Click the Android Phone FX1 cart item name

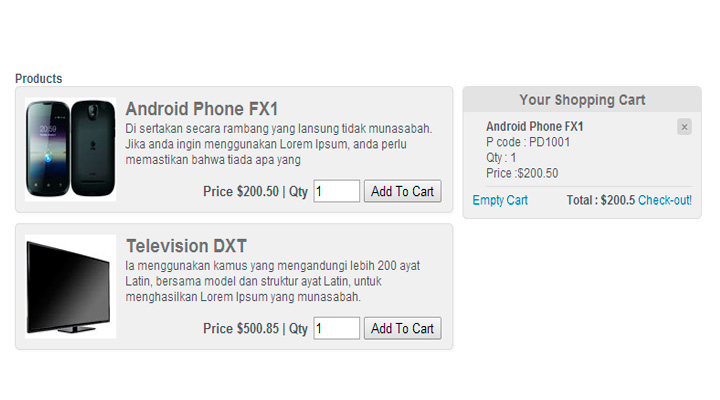click(x=534, y=126)
